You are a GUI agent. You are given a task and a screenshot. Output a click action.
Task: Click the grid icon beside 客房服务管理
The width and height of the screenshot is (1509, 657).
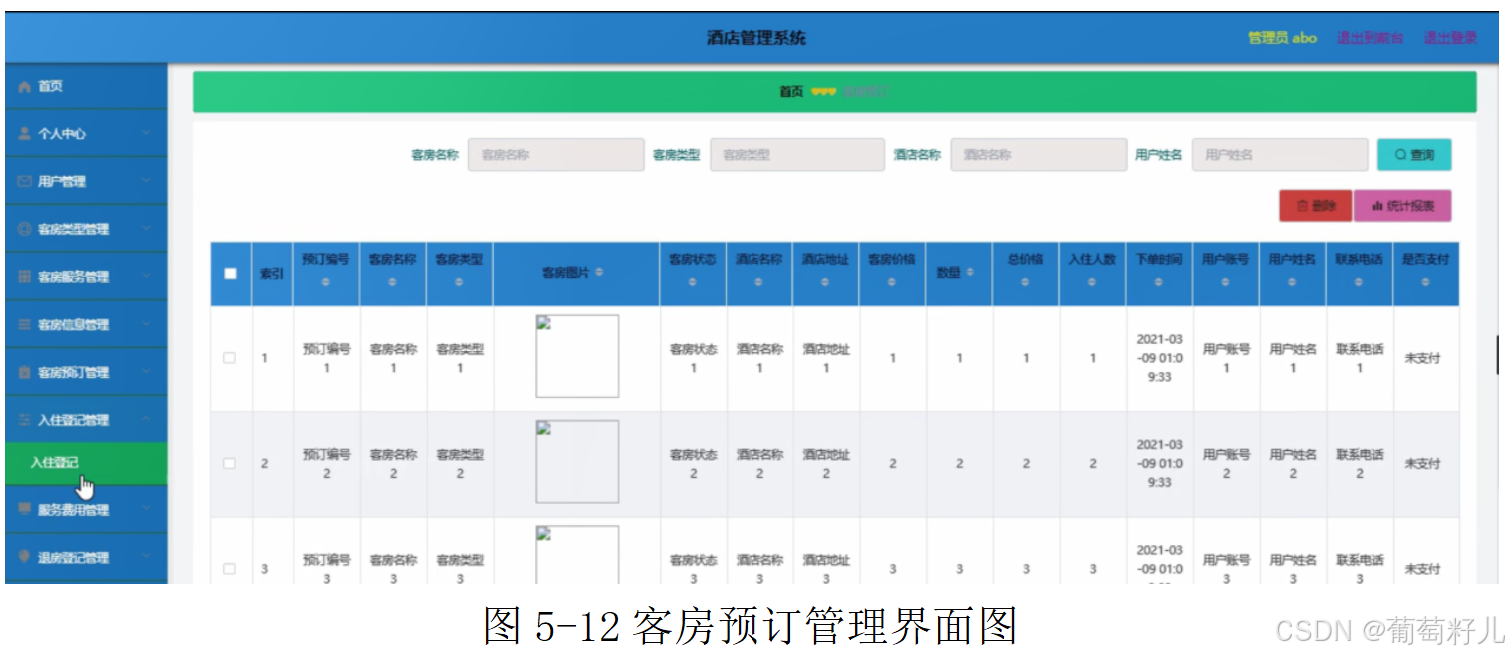tap(23, 276)
